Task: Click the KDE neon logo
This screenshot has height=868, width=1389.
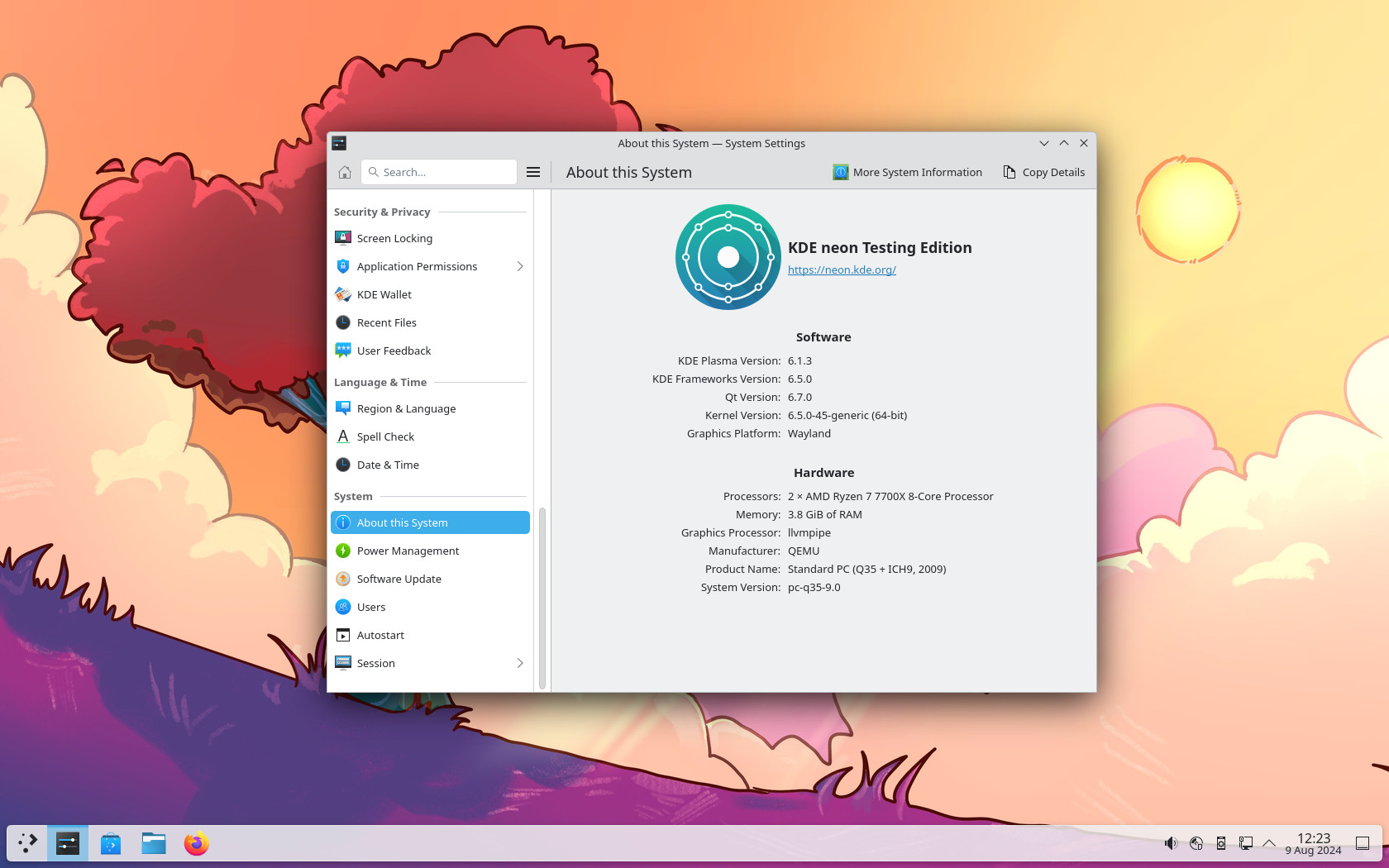Action: click(728, 257)
